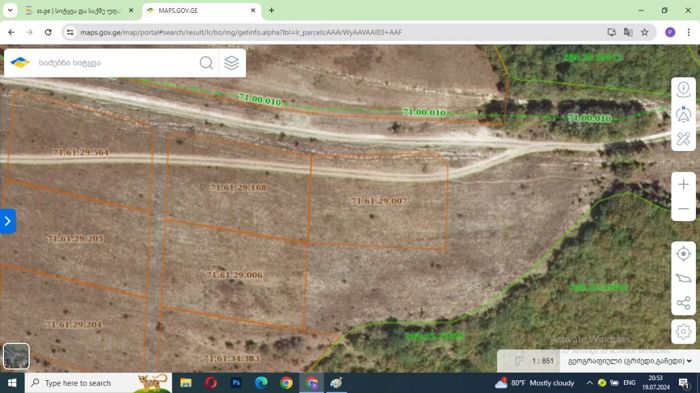Select parcel label 71.61.29.006

coord(234,275)
